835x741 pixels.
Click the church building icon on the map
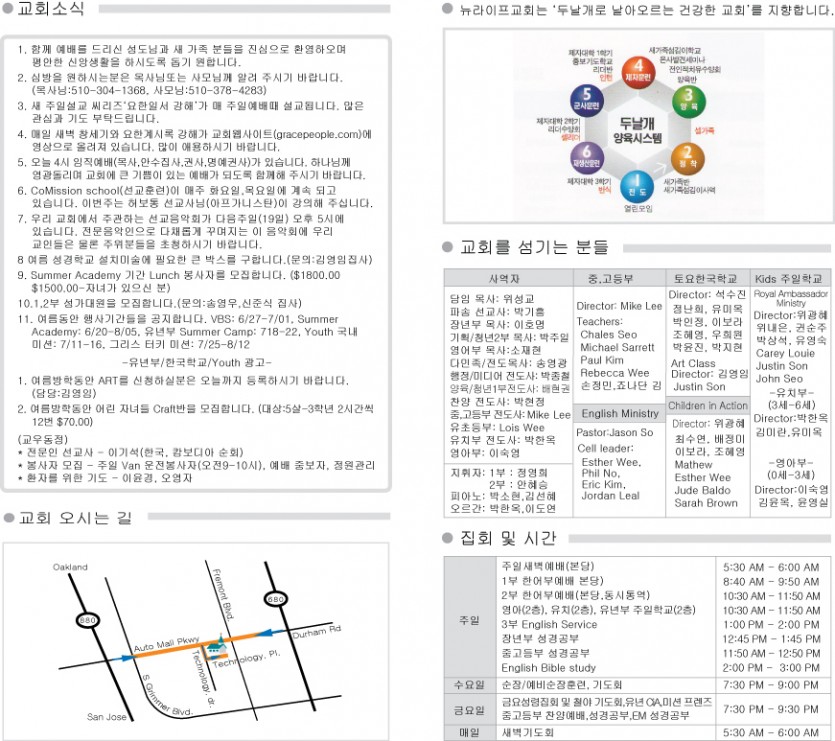coord(217,647)
